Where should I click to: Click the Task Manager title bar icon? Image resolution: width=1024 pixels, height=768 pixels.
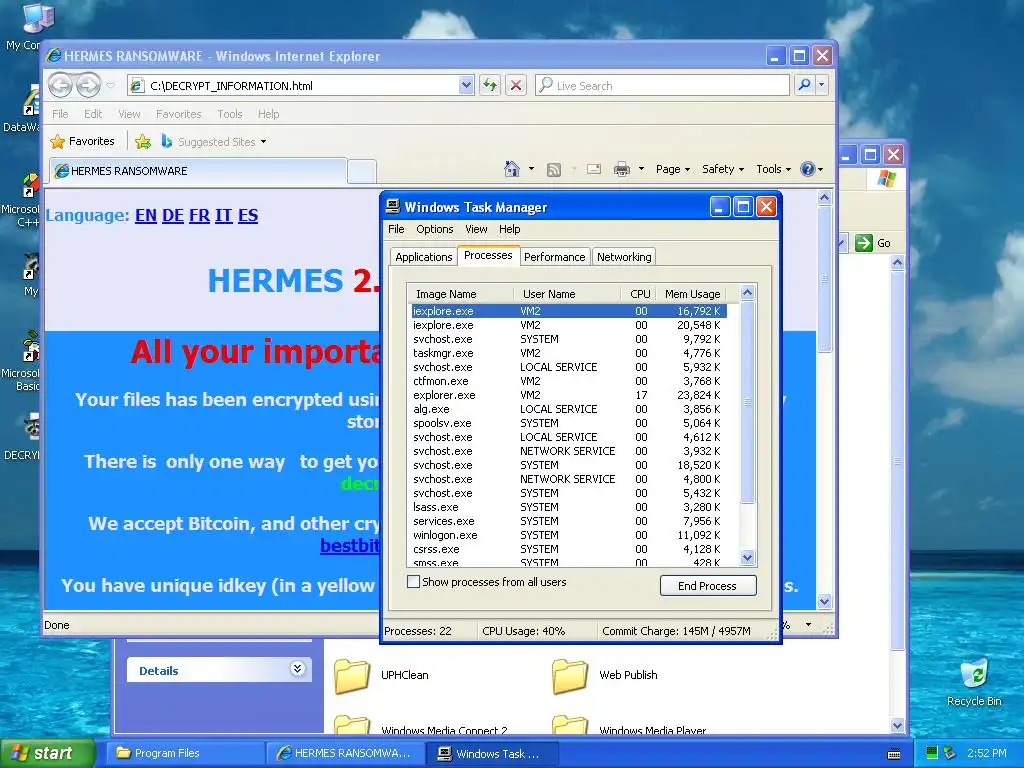tap(392, 207)
